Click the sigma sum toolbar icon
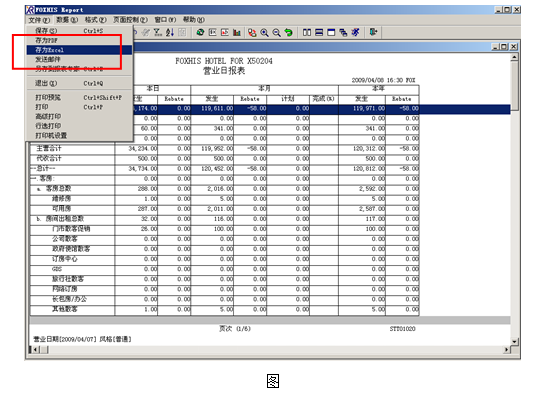This screenshot has width=556, height=393. 157,33
